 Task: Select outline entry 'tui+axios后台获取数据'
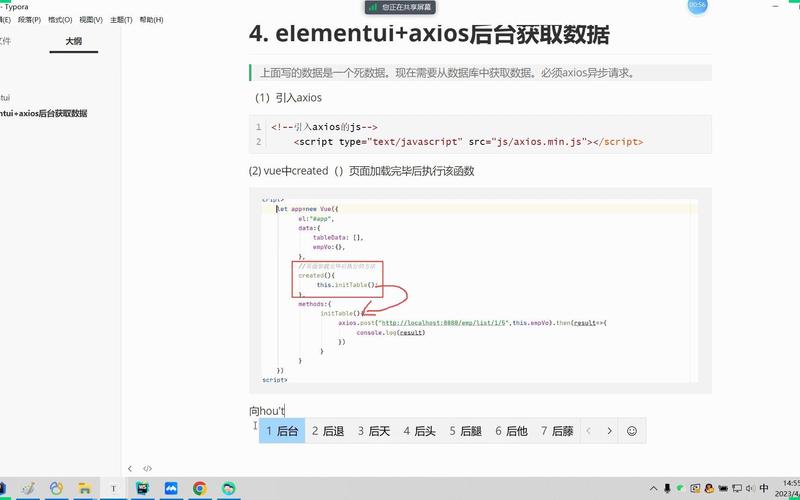(43, 113)
